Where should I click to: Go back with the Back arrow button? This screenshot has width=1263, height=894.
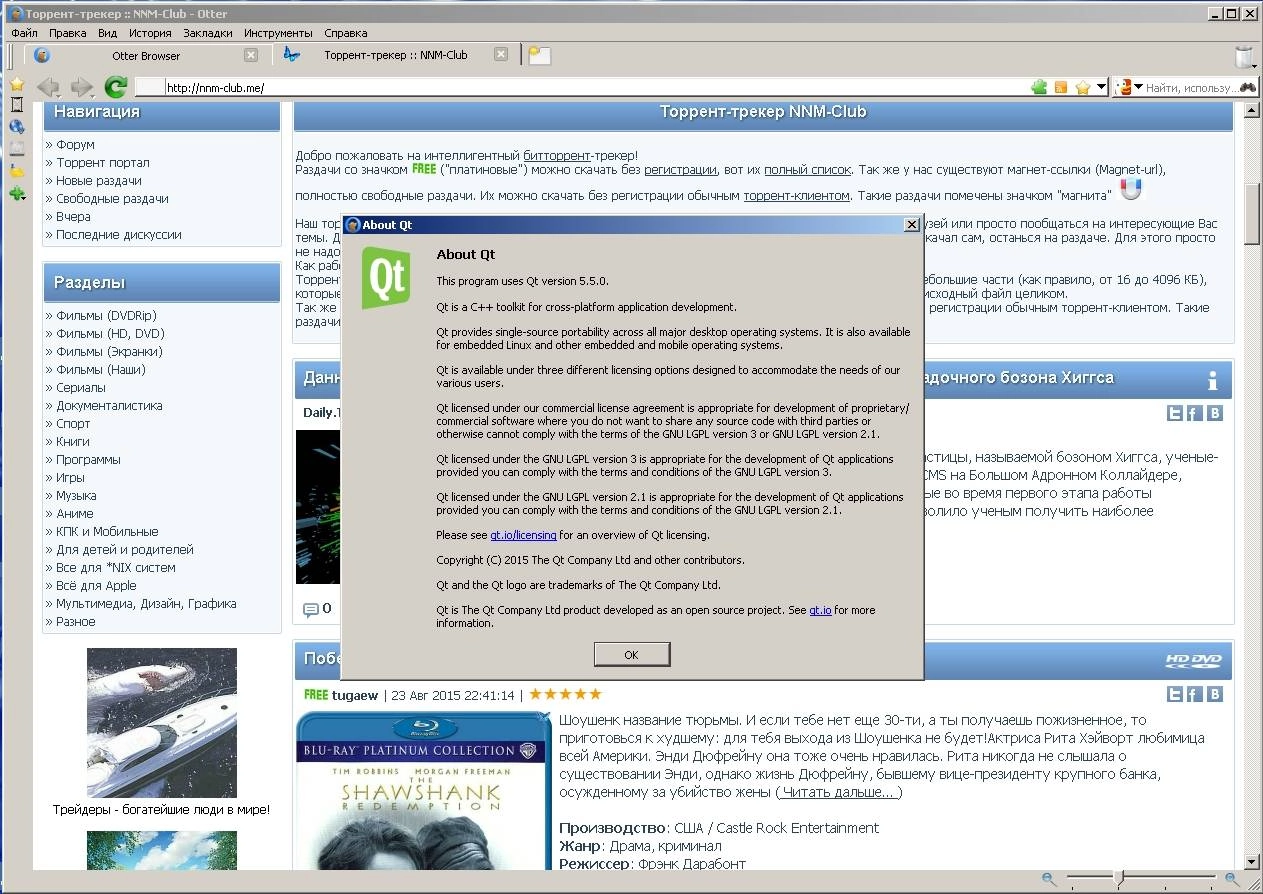pyautogui.click(x=48, y=87)
